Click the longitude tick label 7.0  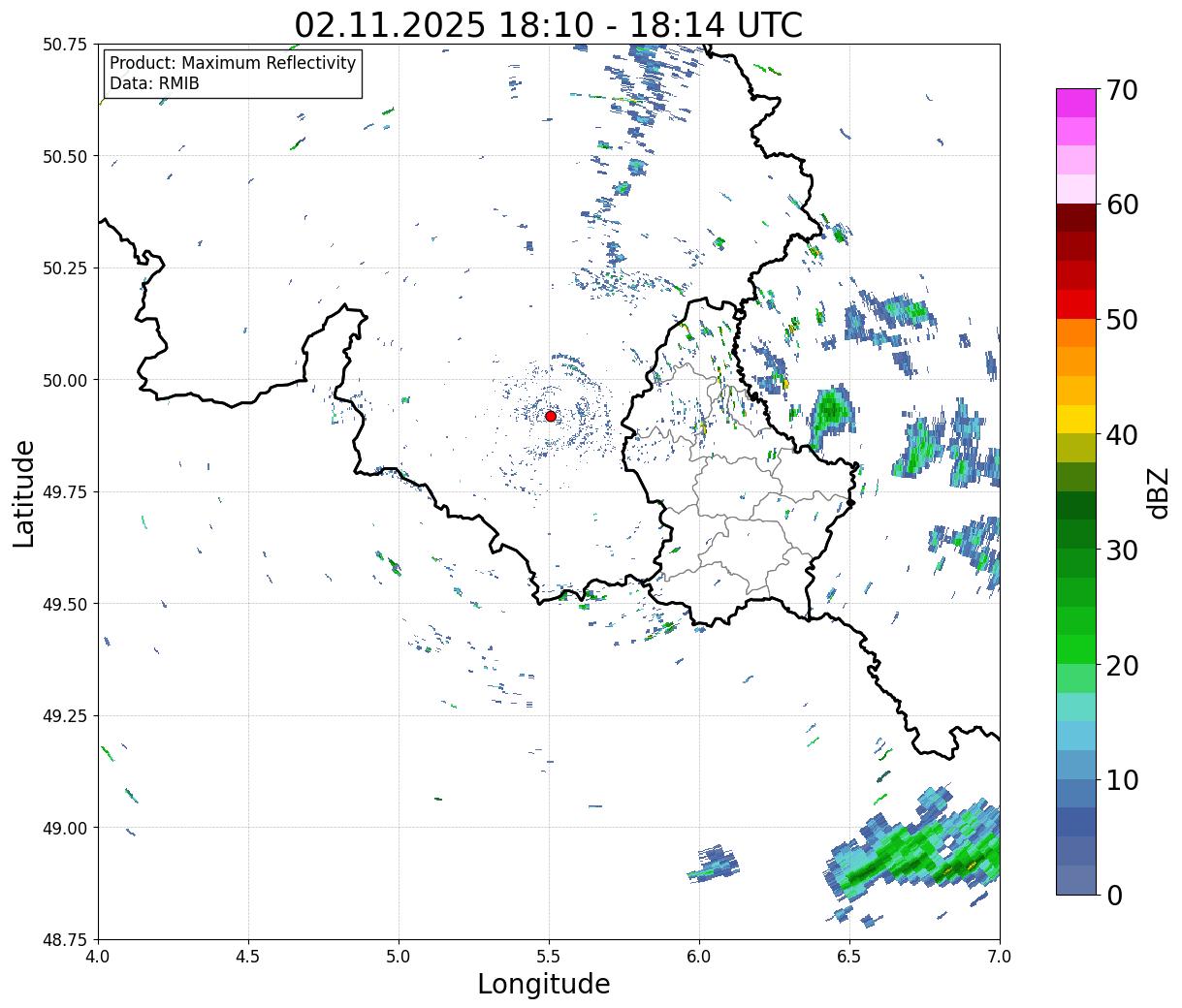1000,957
